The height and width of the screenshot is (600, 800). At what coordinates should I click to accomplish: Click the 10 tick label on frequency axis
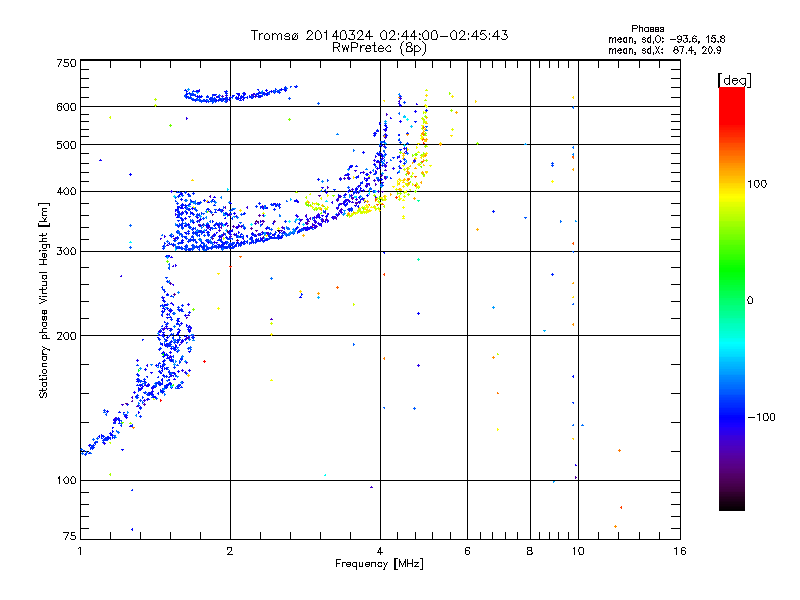[578, 551]
